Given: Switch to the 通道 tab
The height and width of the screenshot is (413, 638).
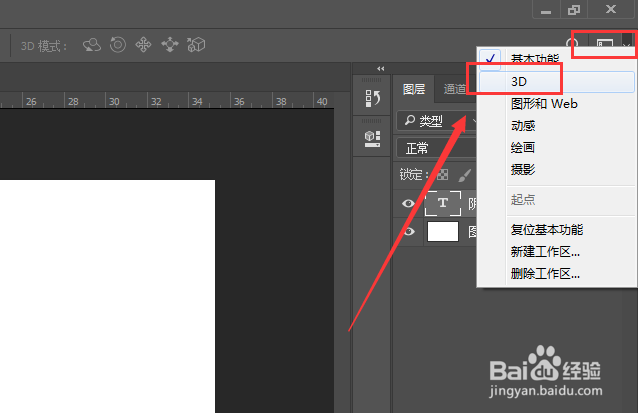Looking at the screenshot, I should point(455,89).
